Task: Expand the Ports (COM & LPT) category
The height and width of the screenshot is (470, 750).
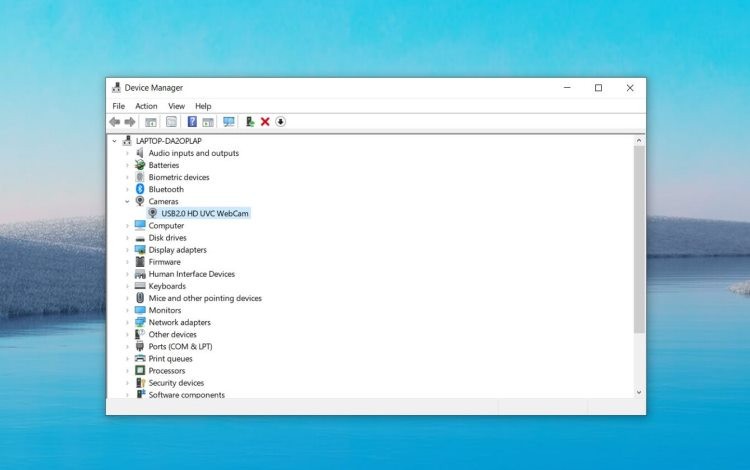Action: point(127,347)
